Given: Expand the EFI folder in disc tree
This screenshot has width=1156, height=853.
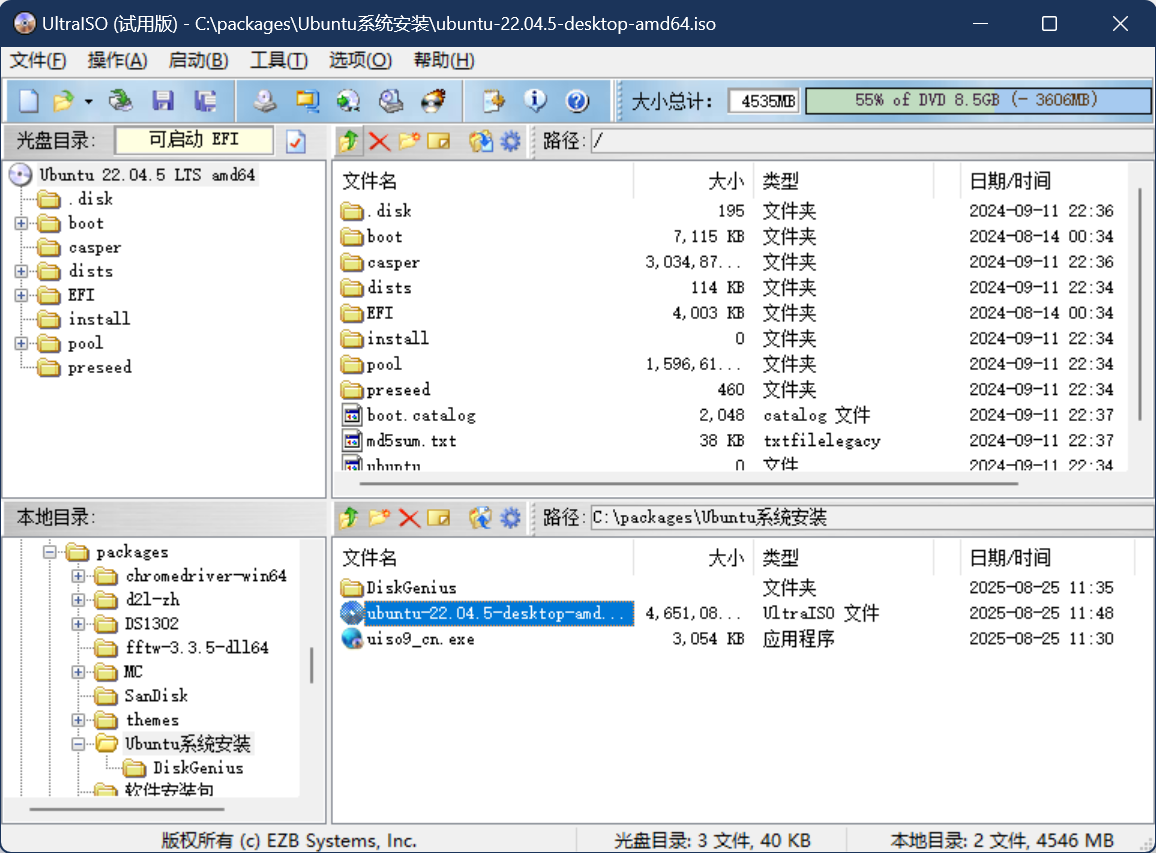Looking at the screenshot, I should 21,296.
